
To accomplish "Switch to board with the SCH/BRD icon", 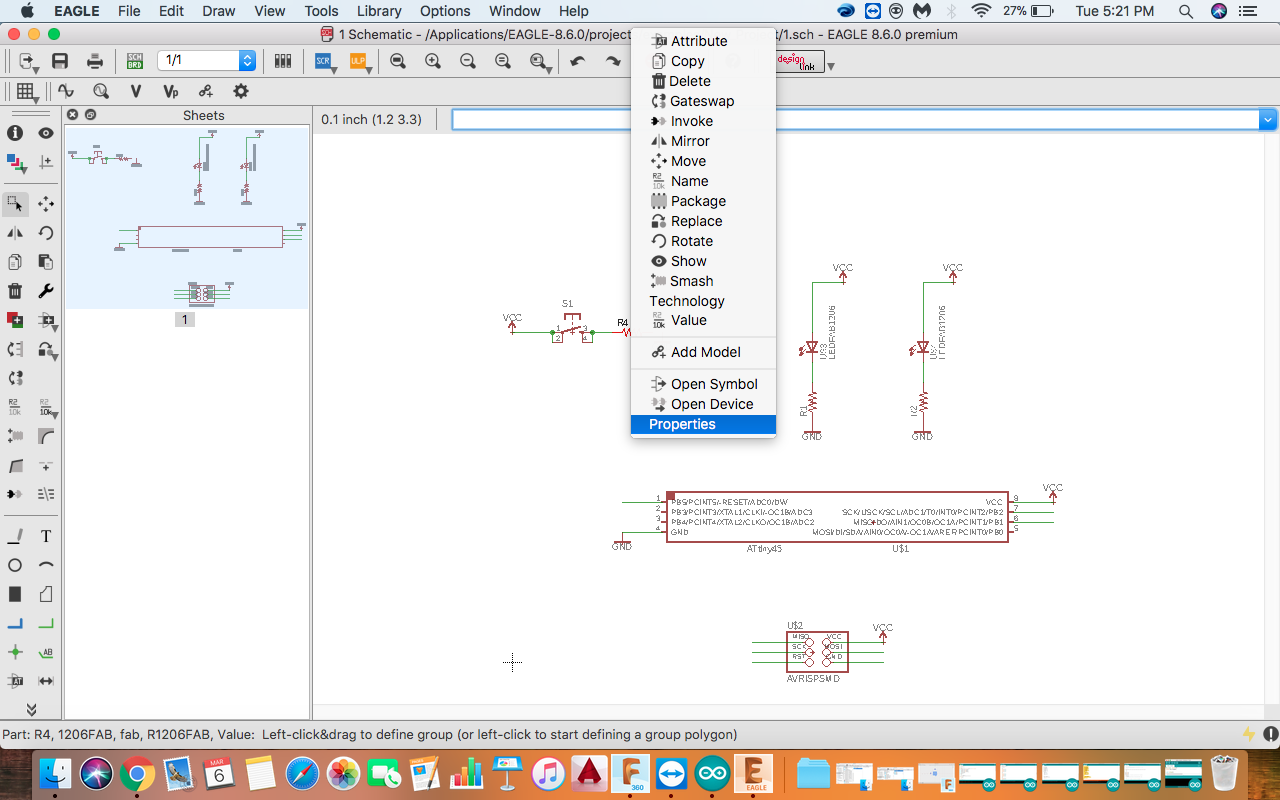I will (134, 61).
